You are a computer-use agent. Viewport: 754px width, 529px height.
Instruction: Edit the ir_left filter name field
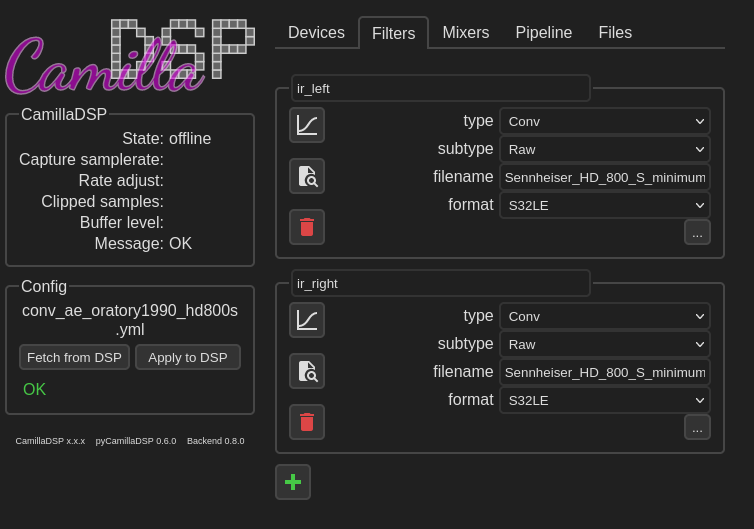[x=440, y=88]
